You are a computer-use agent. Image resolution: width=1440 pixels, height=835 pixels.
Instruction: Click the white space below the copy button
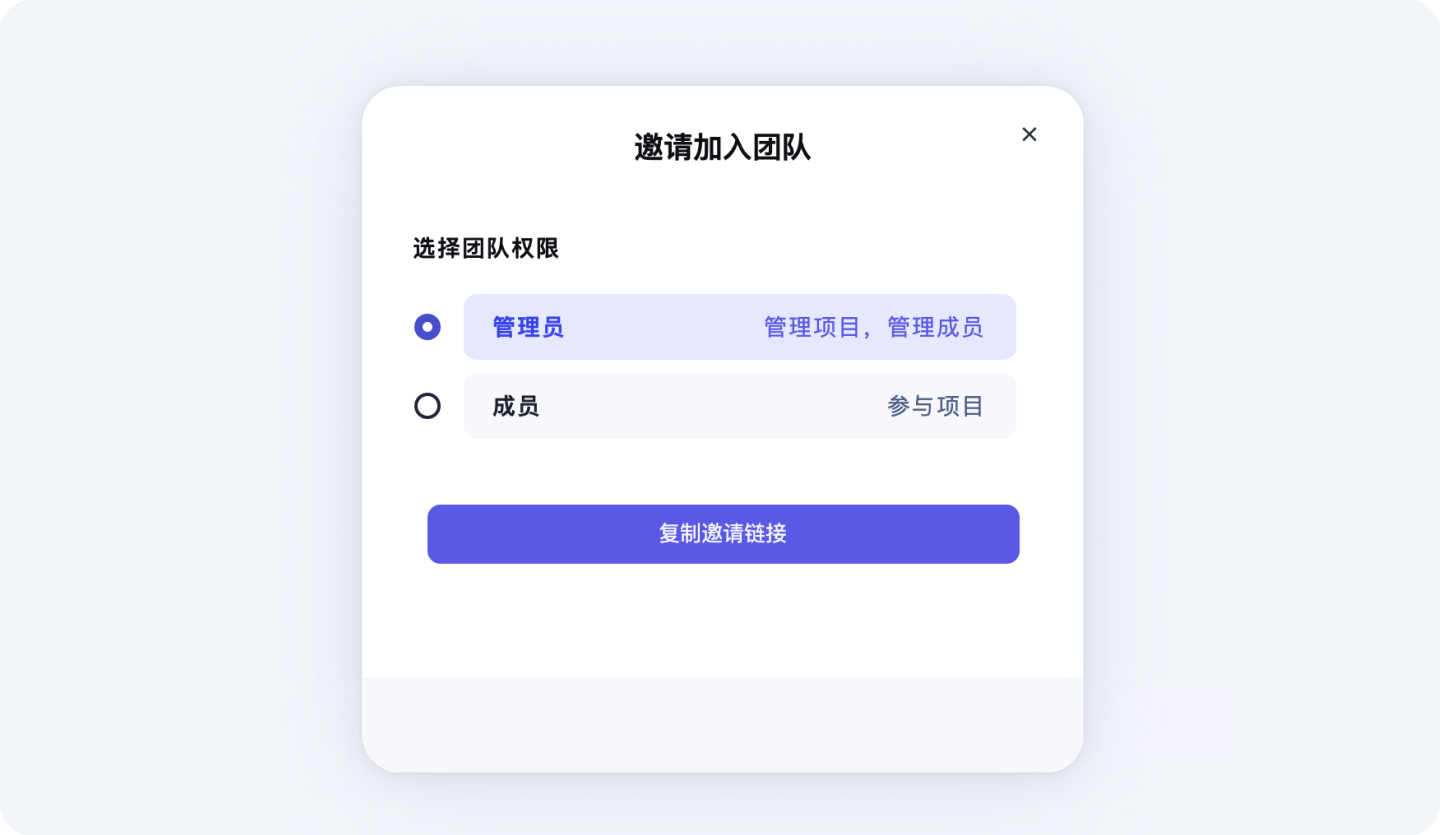(x=722, y=620)
